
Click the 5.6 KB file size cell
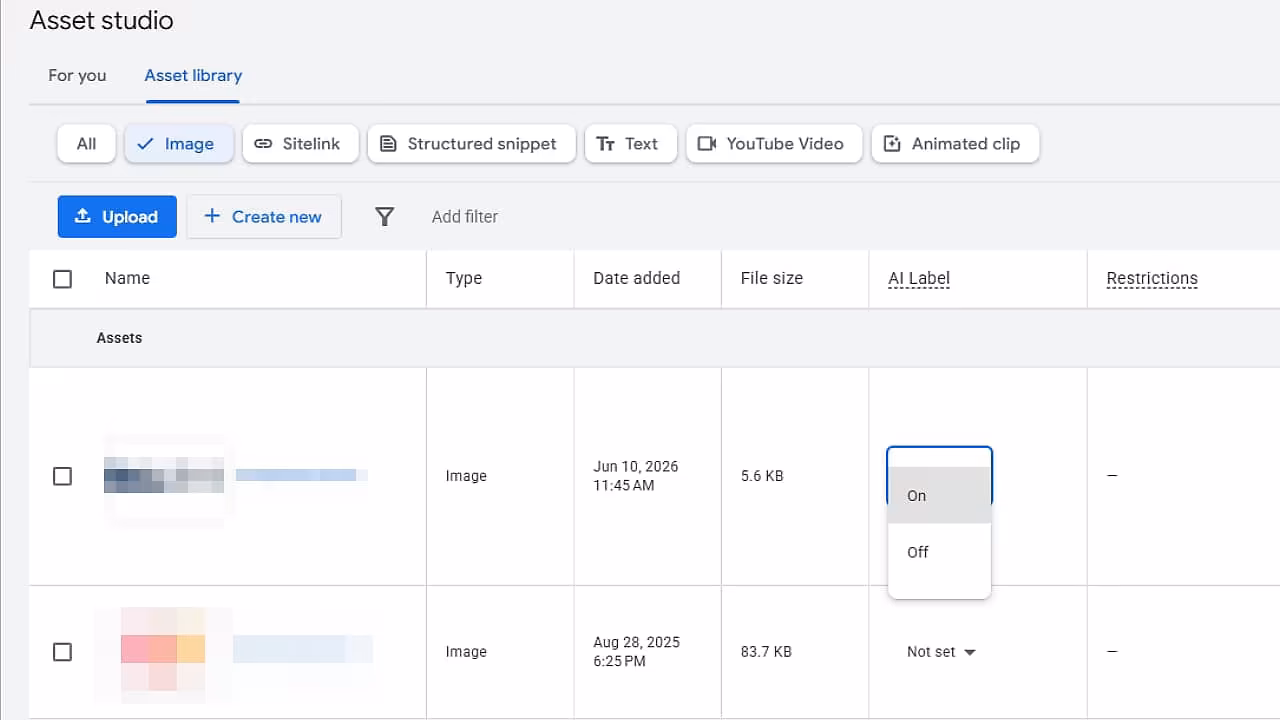[x=762, y=476]
